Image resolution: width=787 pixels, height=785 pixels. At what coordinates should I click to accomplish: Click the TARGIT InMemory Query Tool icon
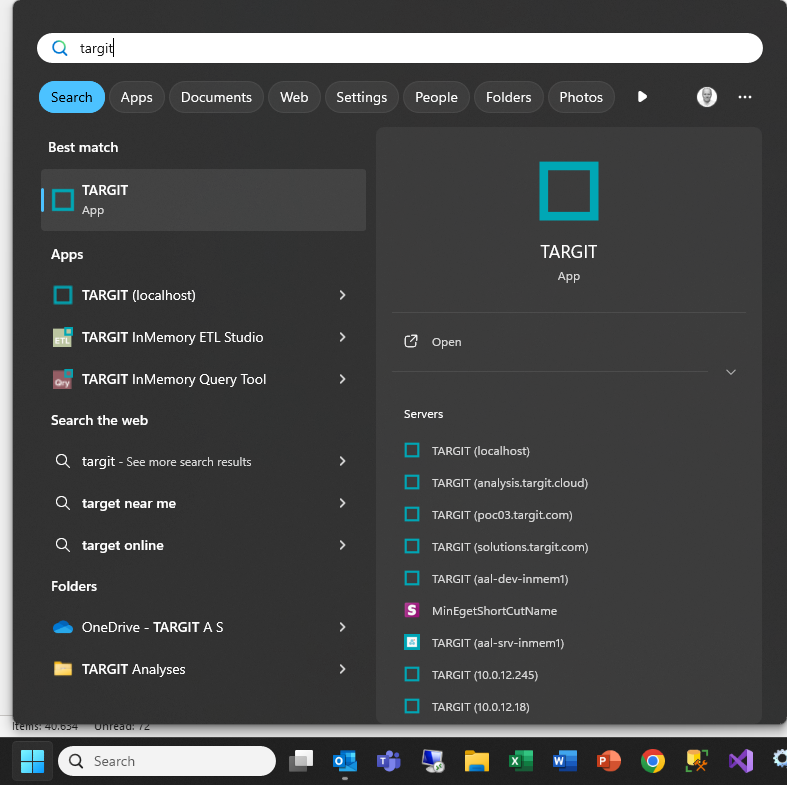tap(63, 379)
